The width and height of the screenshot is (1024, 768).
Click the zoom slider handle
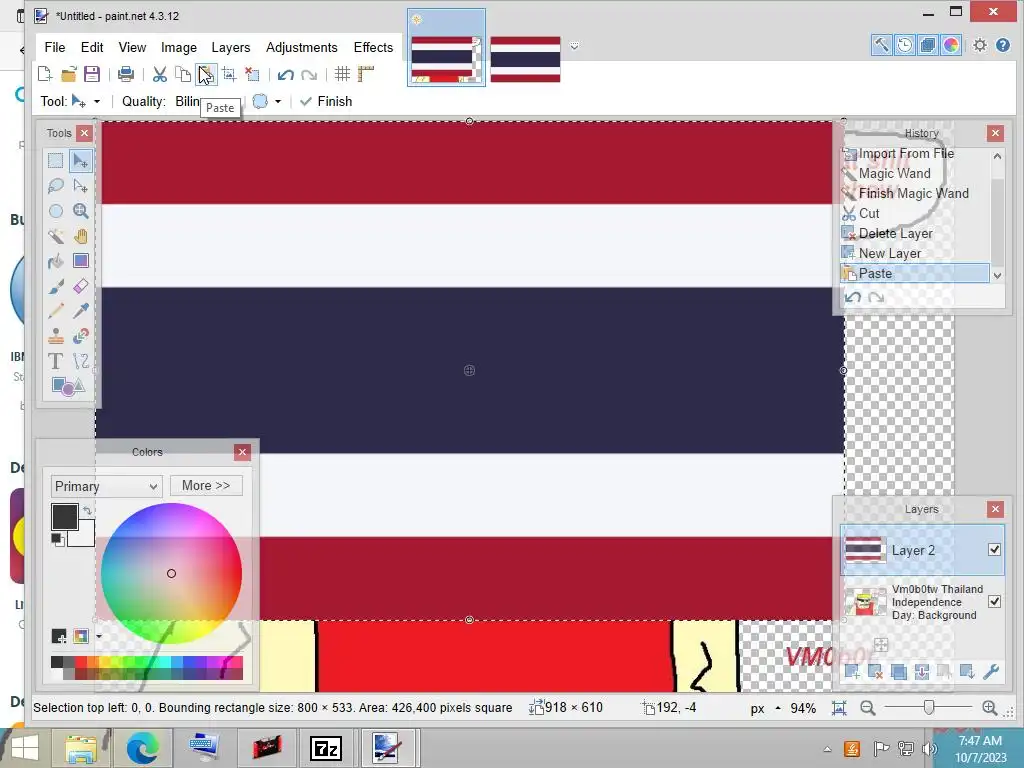coord(928,707)
